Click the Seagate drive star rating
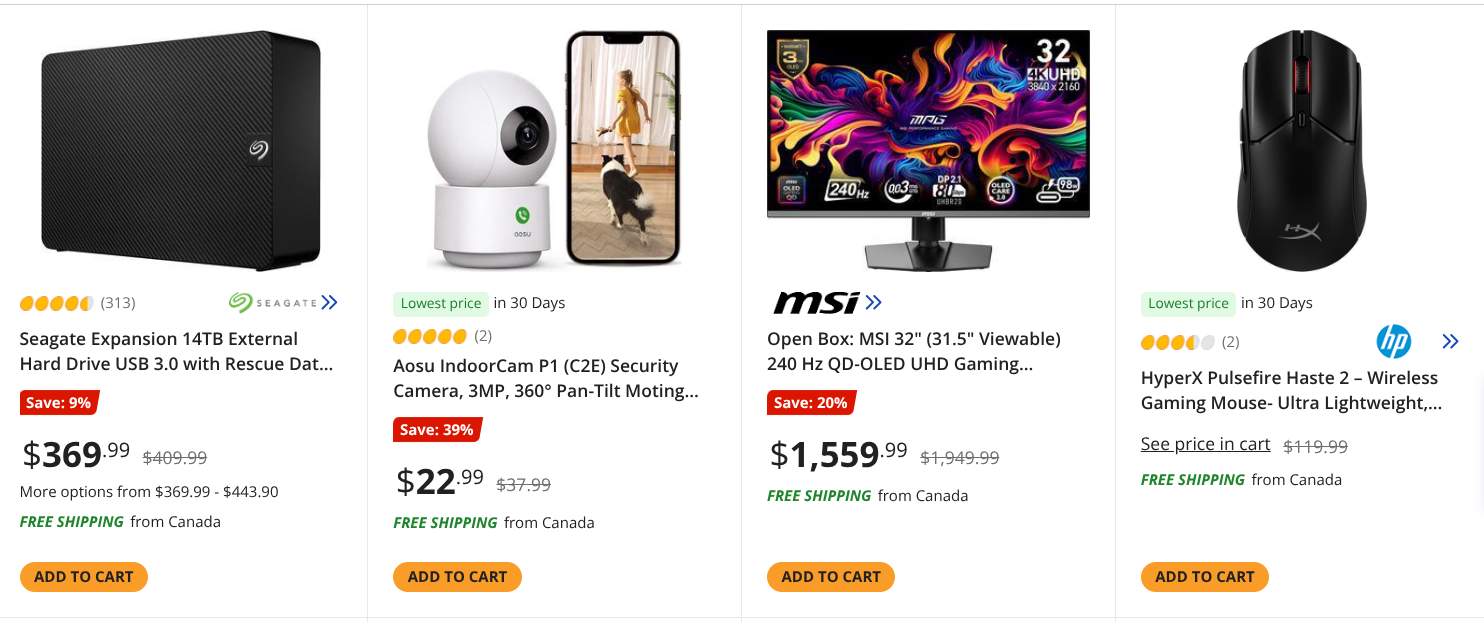 56,303
